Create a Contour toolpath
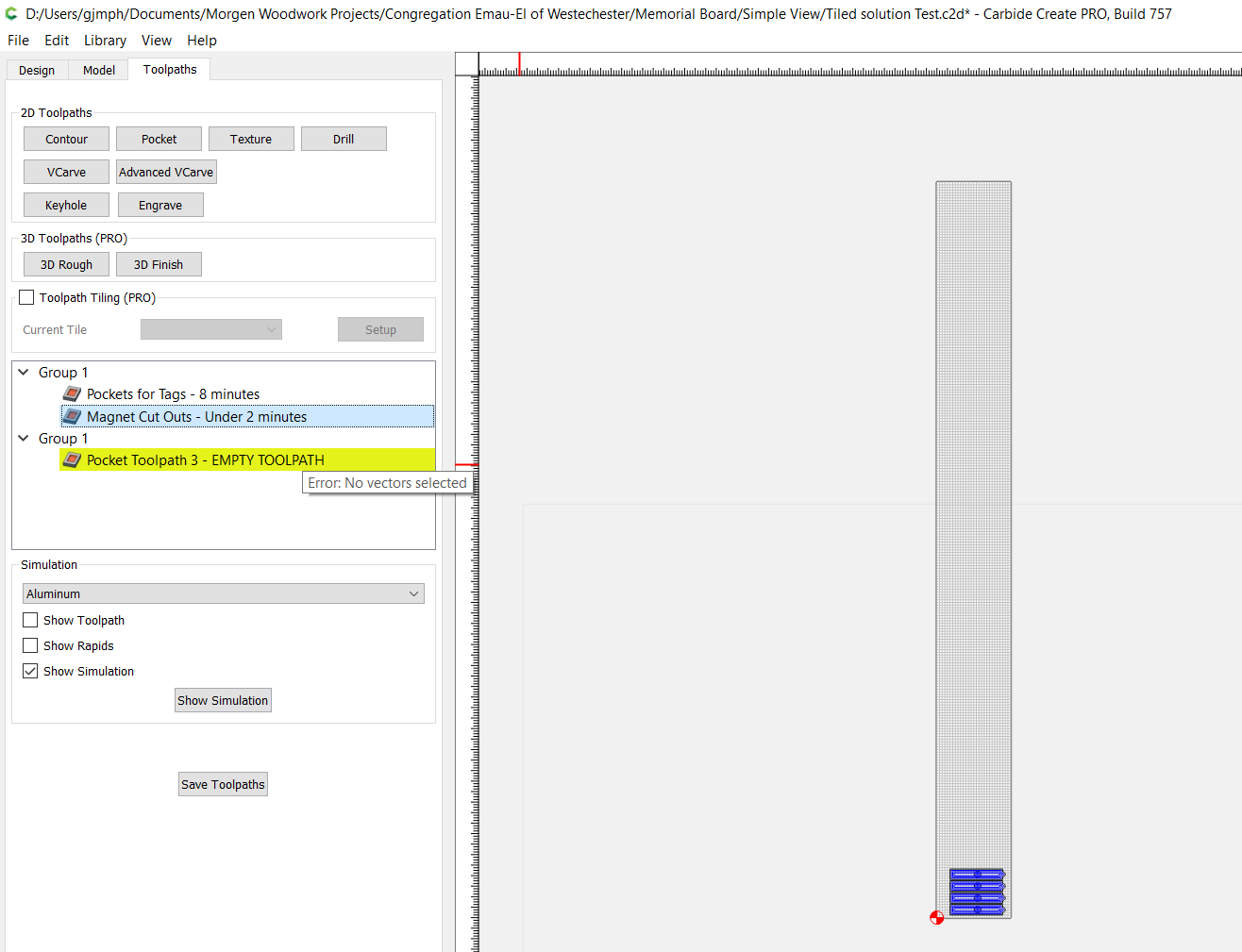Image resolution: width=1242 pixels, height=952 pixels. pyautogui.click(x=66, y=139)
